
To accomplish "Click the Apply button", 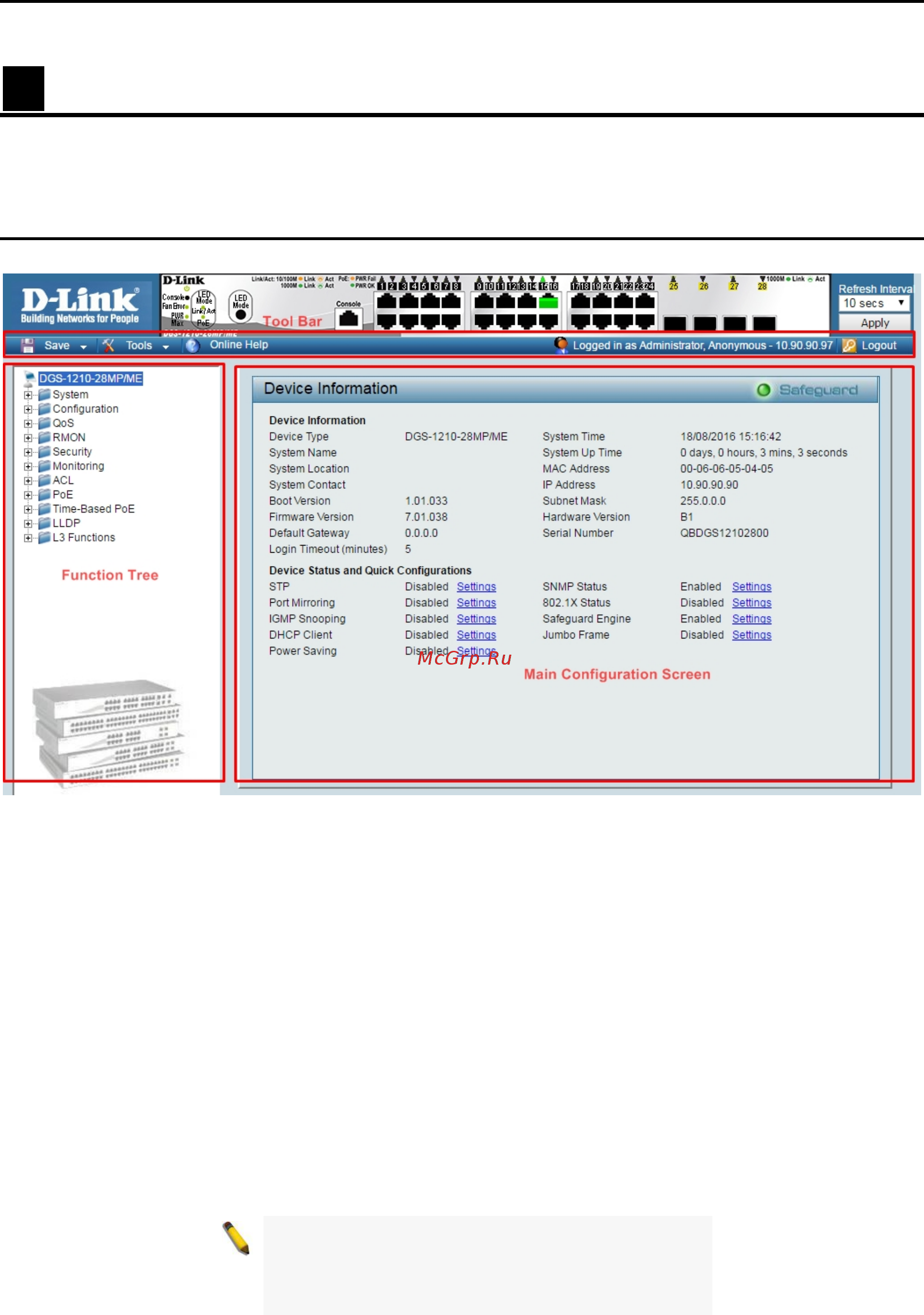I will (x=875, y=323).
